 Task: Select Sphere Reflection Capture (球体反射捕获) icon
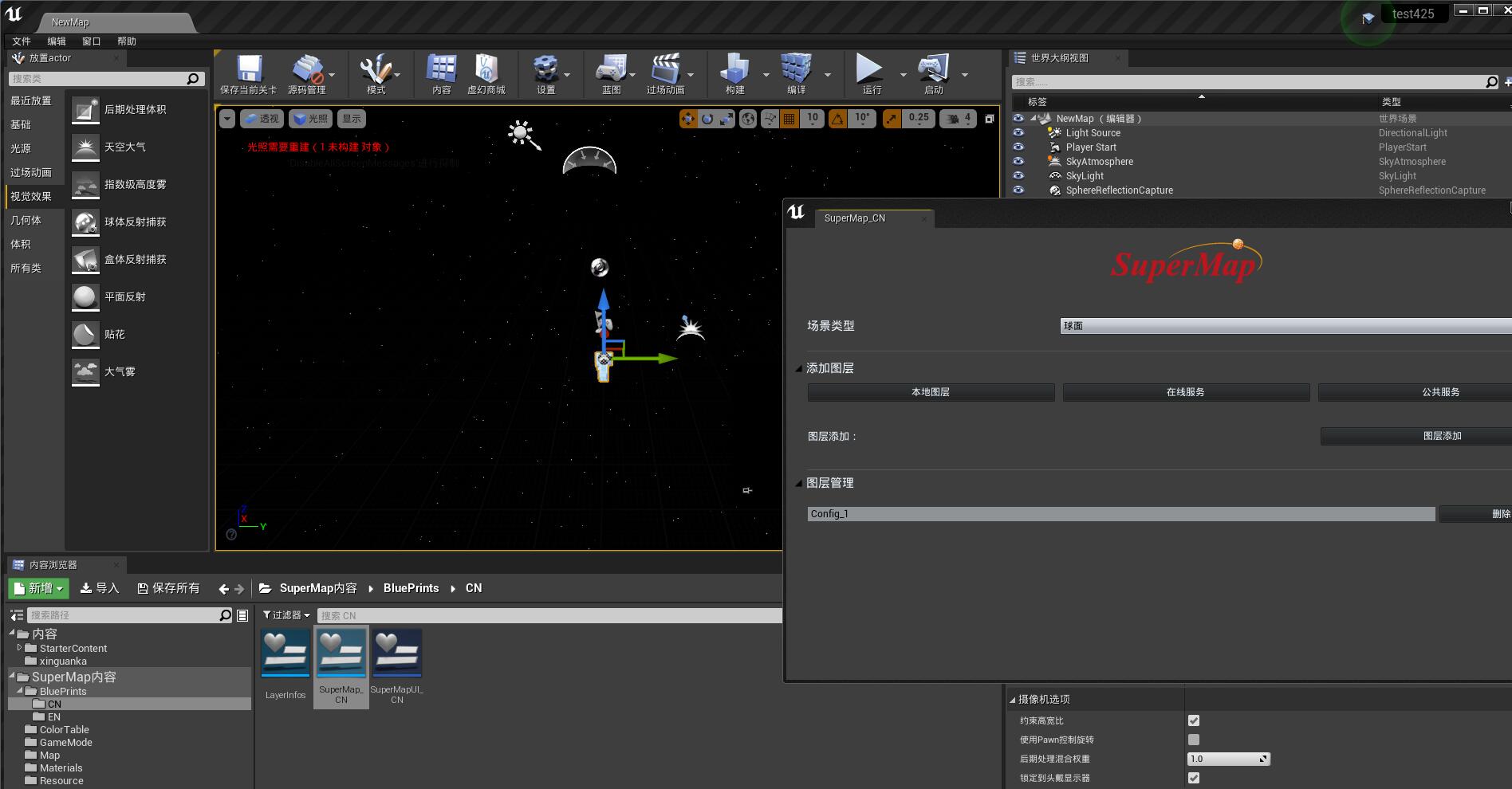coord(85,222)
